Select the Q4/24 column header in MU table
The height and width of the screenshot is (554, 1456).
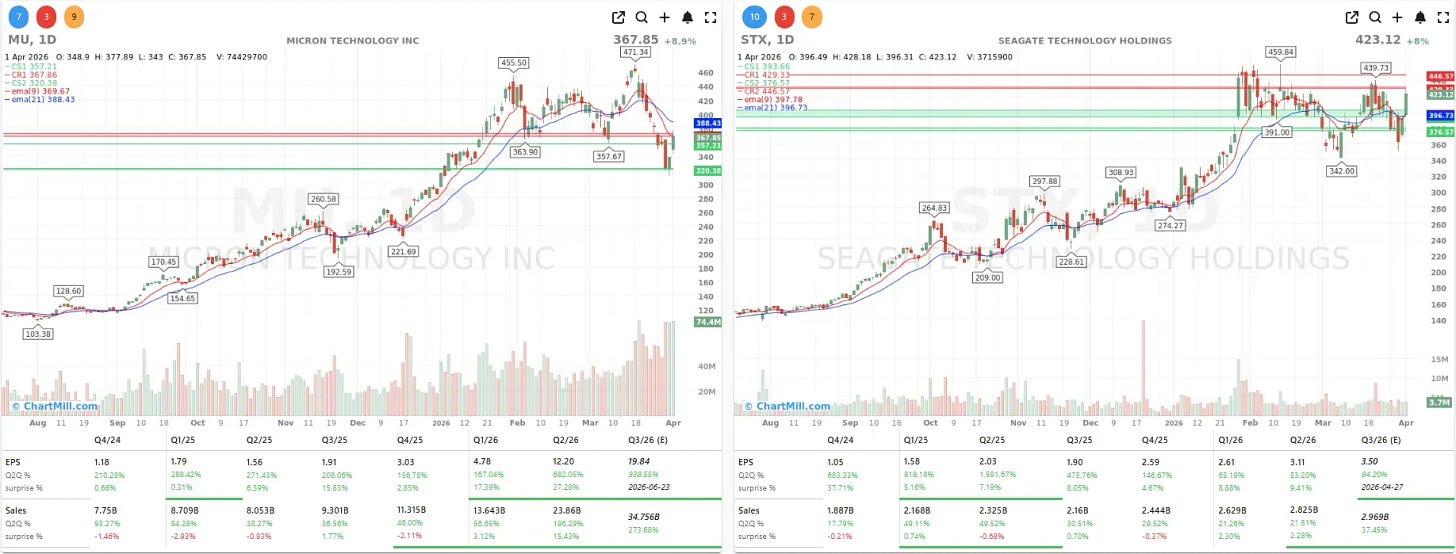107,440
